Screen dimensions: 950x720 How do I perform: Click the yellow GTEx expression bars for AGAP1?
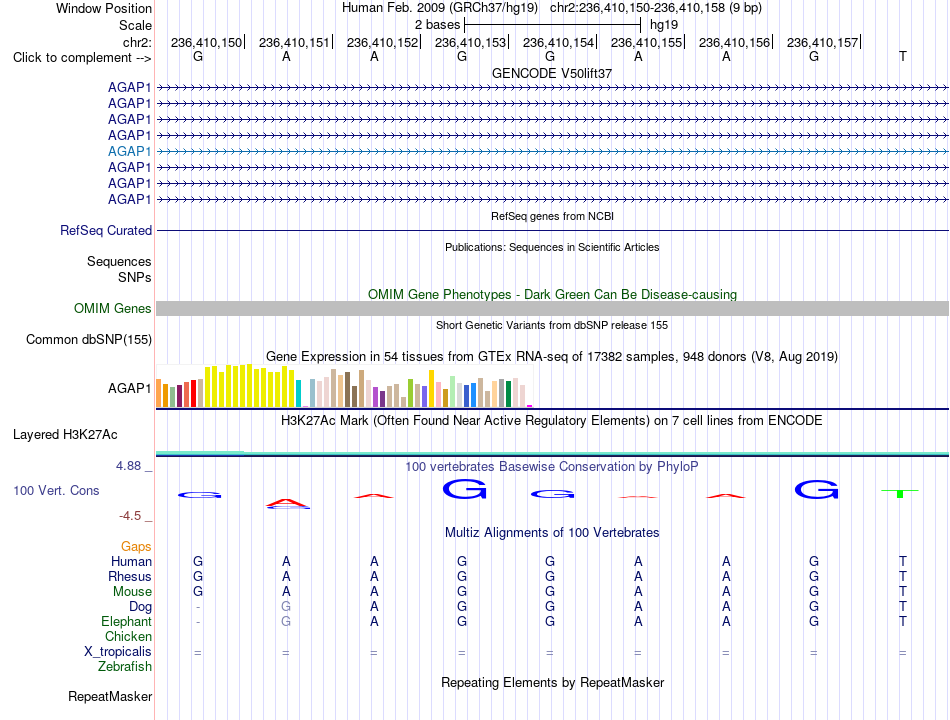click(250, 385)
